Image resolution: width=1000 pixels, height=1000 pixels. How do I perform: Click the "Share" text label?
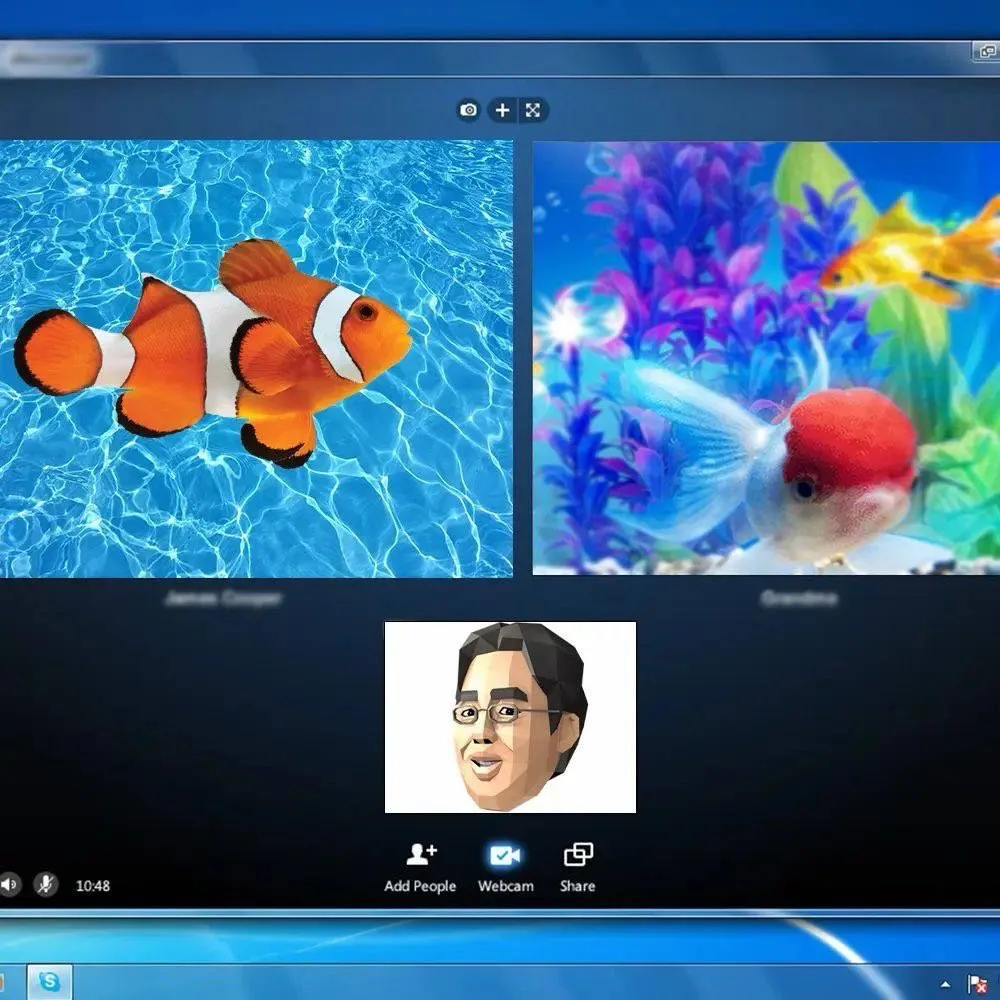tap(577, 886)
